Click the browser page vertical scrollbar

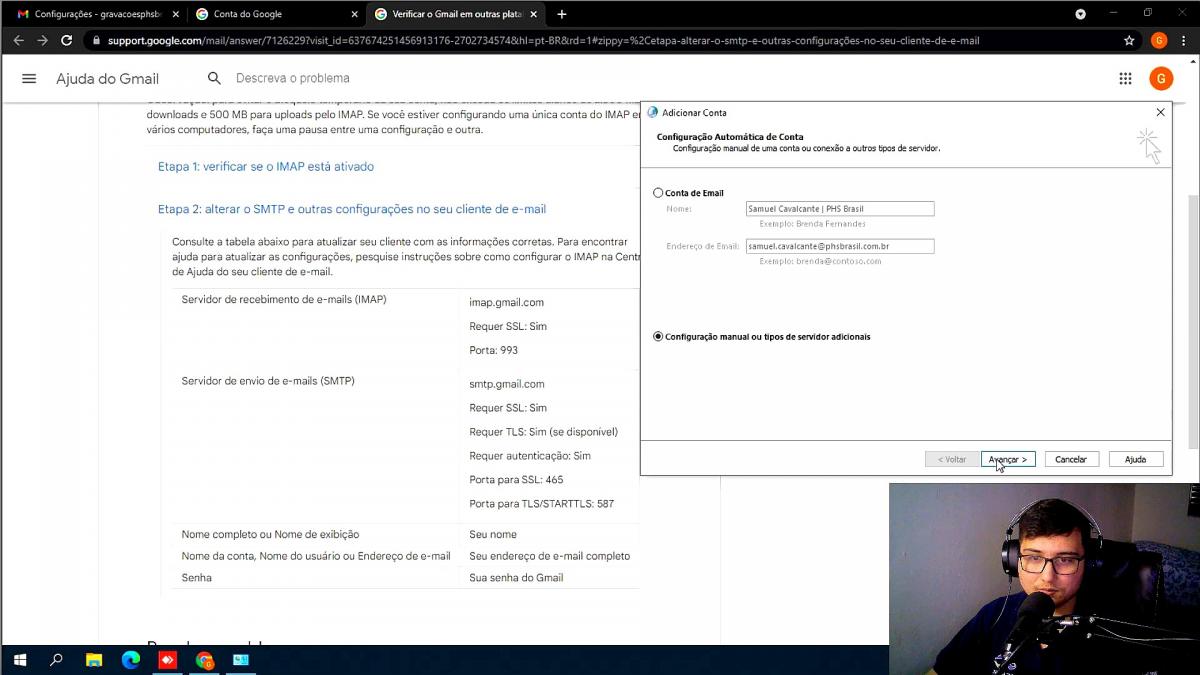1193,320
